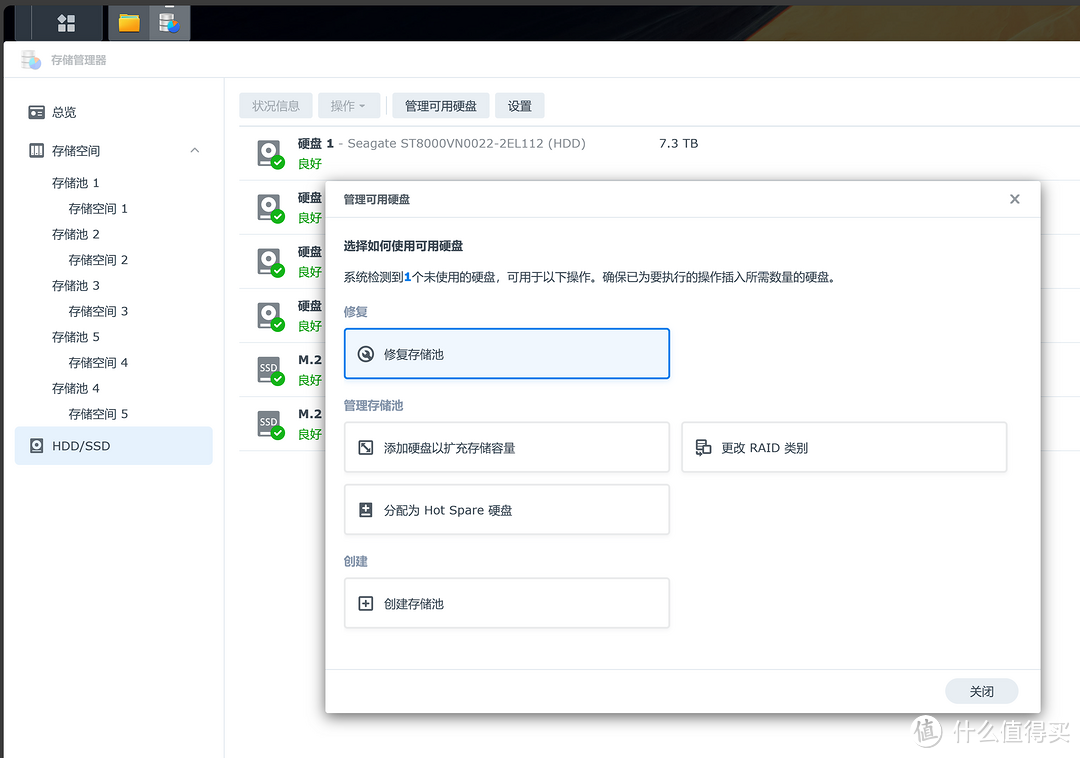Choose 添加硬盘以扩充存储容量 option

pyautogui.click(x=507, y=448)
